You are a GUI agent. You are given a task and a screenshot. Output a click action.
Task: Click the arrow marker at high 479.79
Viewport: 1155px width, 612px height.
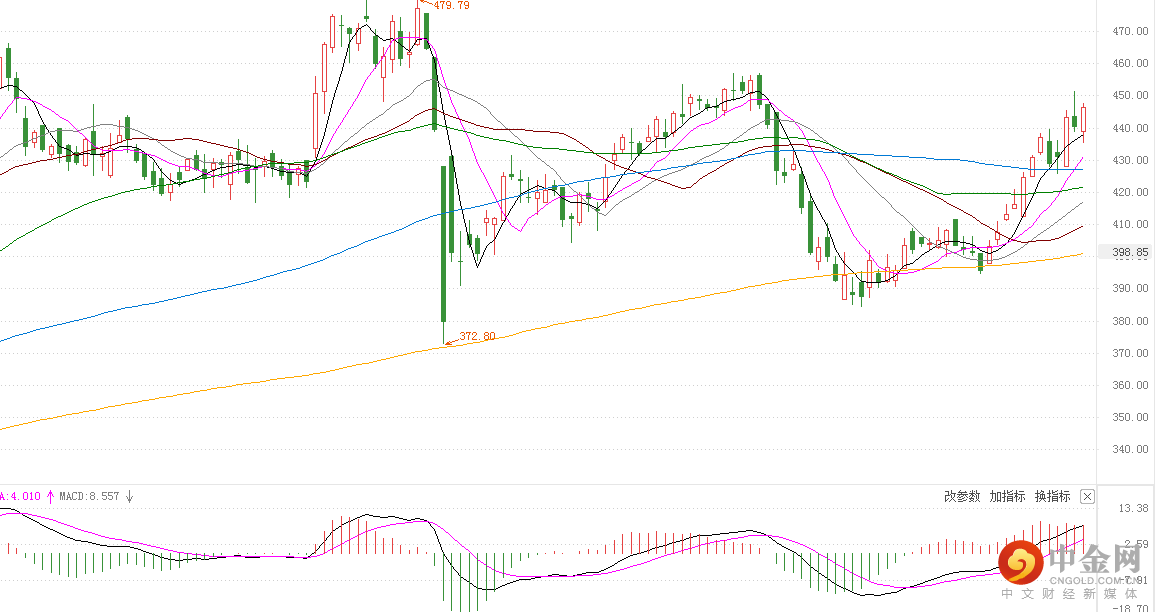pyautogui.click(x=424, y=4)
